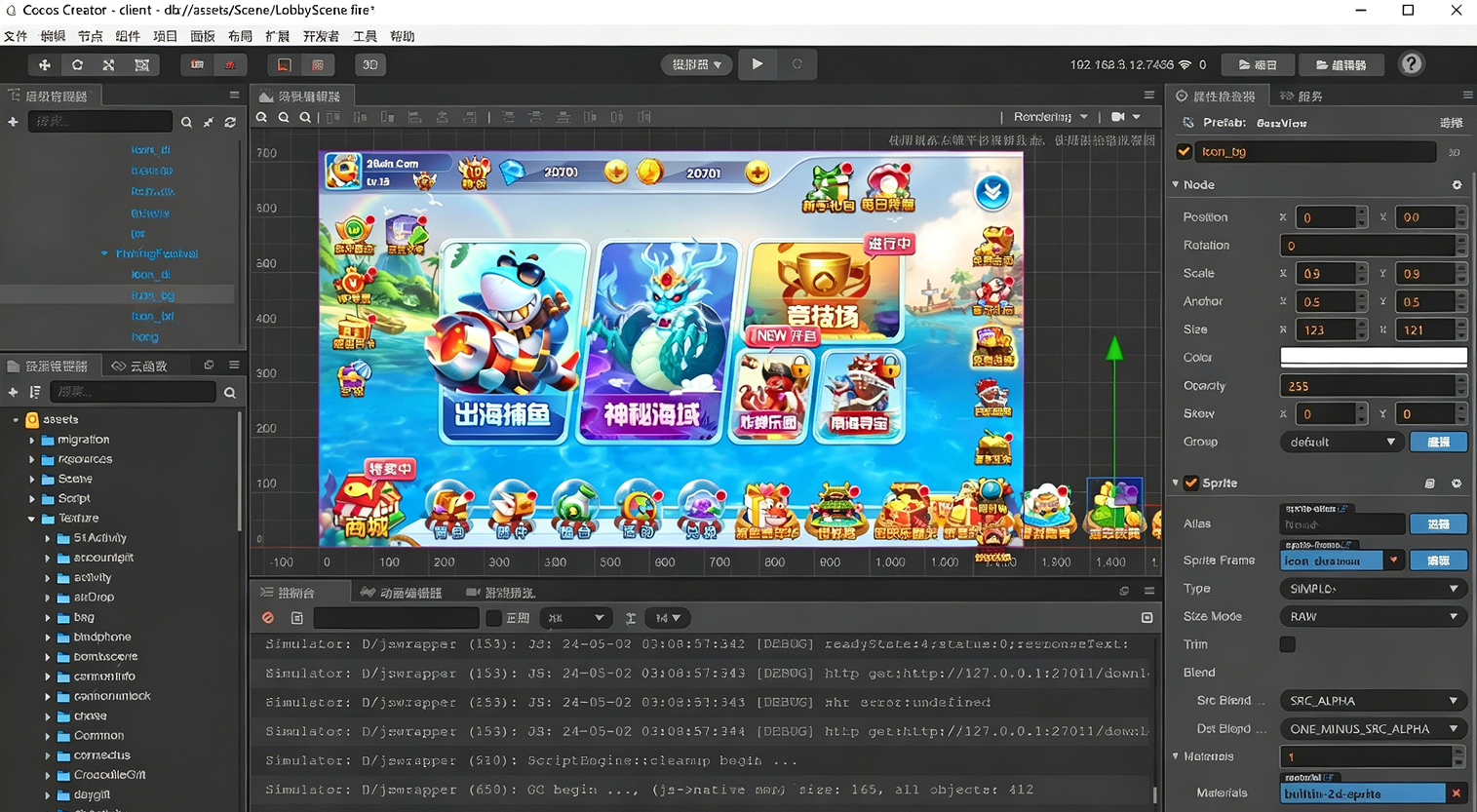Toggle 3D scene view mode
This screenshot has width=1477, height=812.
[369, 64]
